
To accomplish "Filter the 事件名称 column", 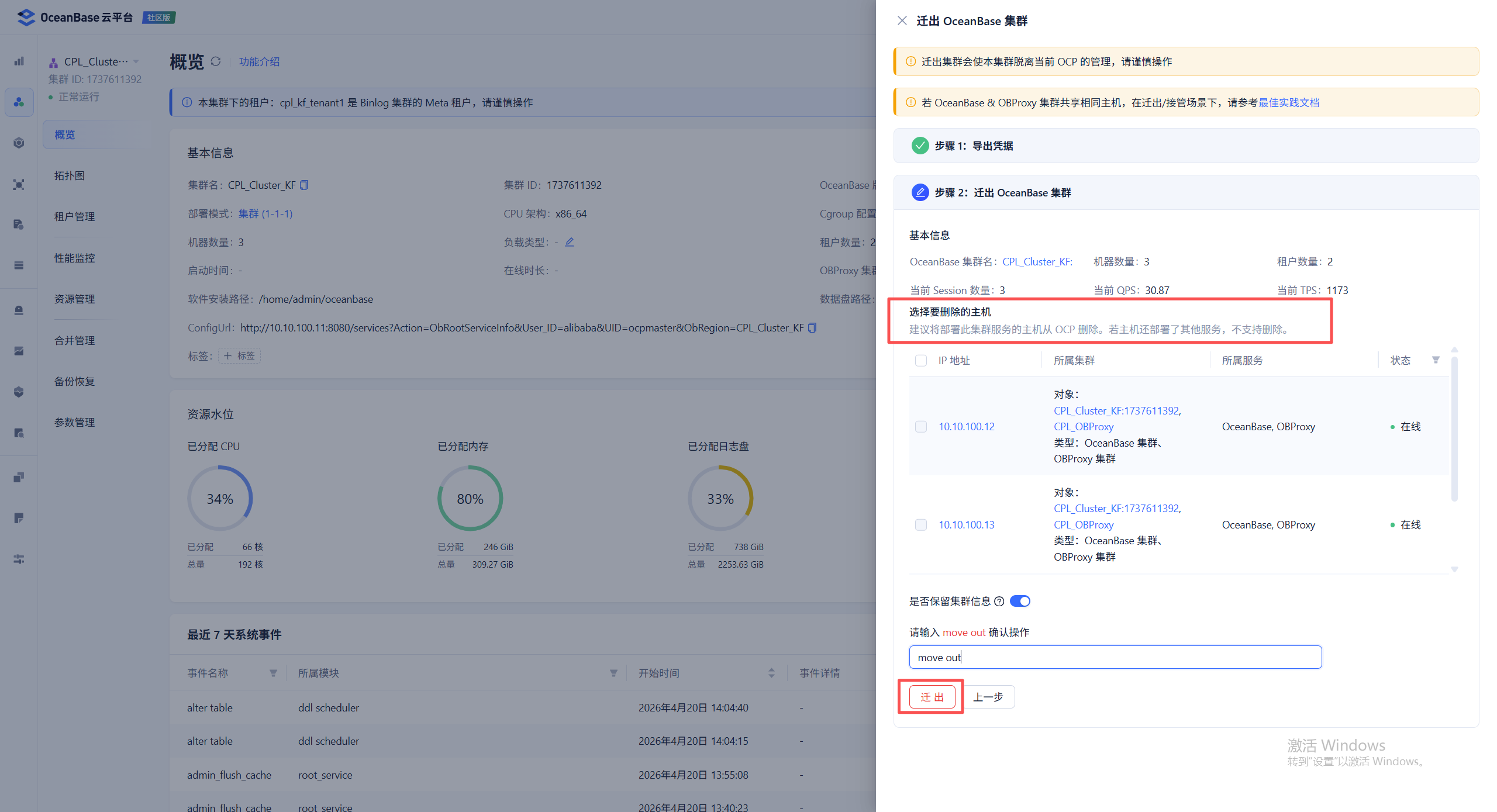I will (x=273, y=673).
